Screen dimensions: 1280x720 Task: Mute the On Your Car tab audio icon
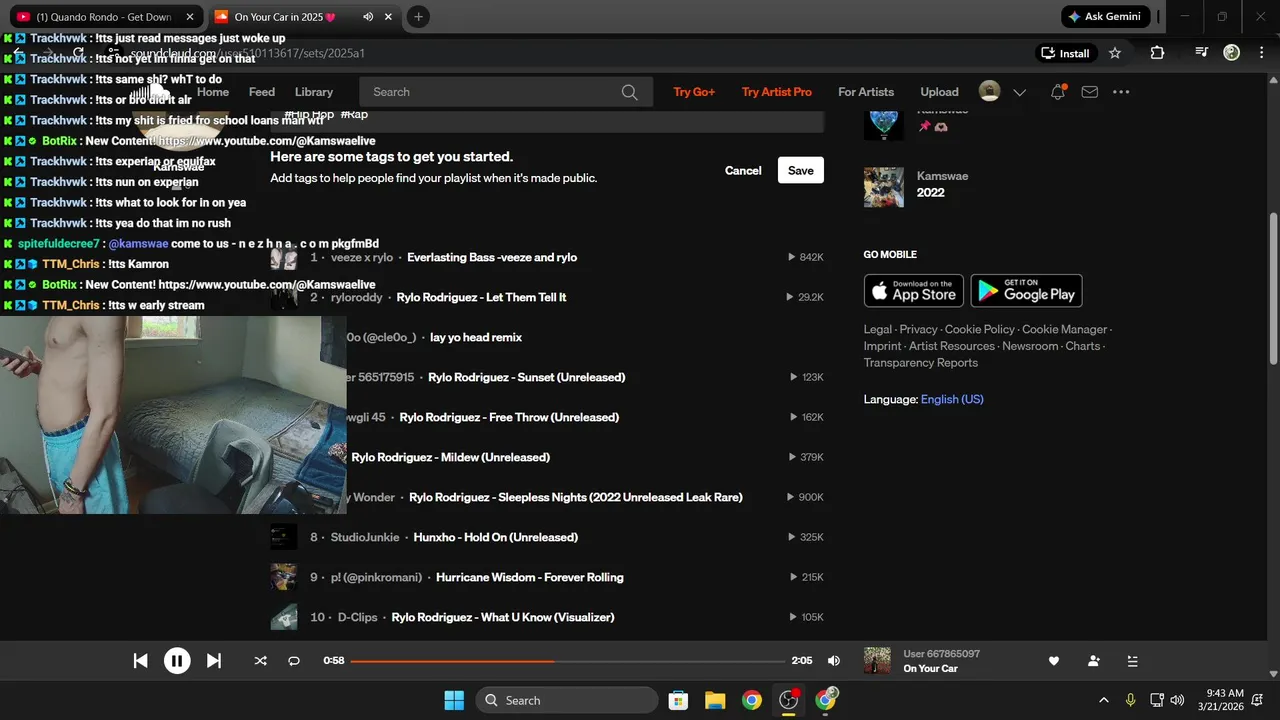point(368,17)
